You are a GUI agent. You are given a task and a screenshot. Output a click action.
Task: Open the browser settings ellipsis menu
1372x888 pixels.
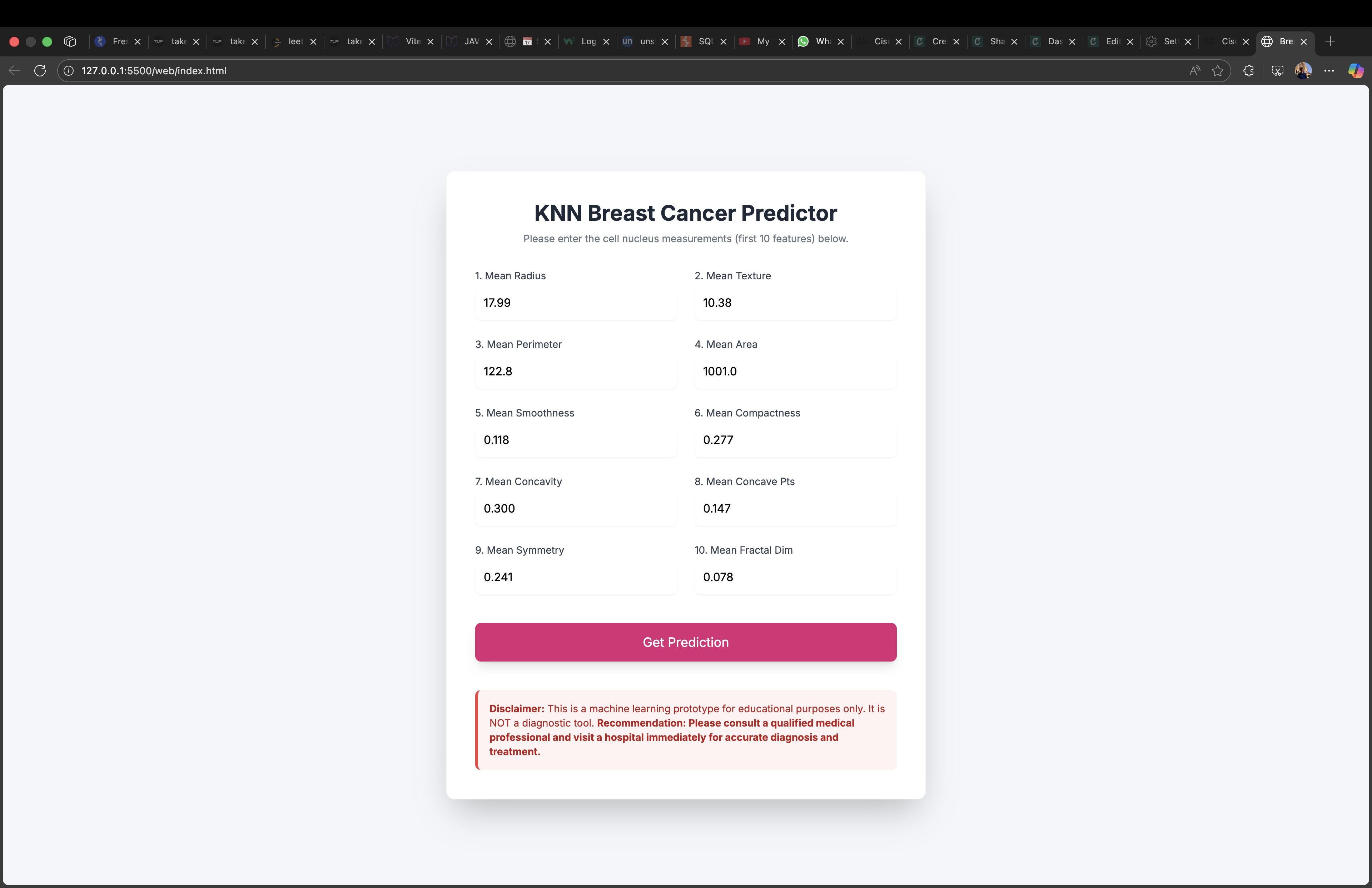1329,70
